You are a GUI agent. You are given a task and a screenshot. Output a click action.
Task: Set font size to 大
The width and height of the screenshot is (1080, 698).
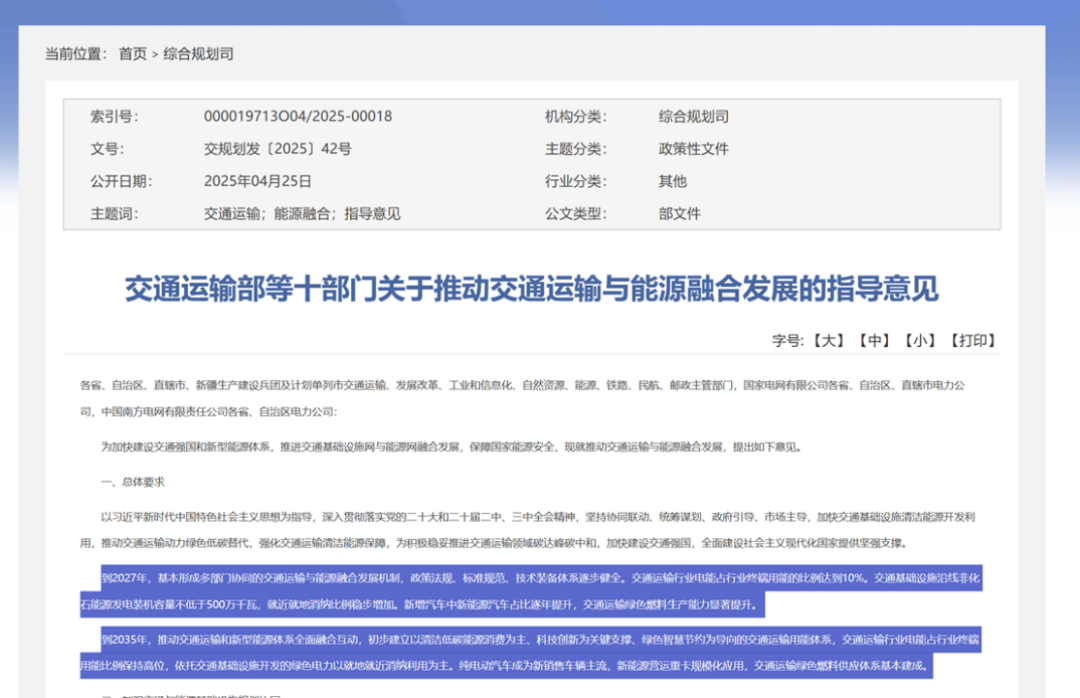[x=829, y=340]
